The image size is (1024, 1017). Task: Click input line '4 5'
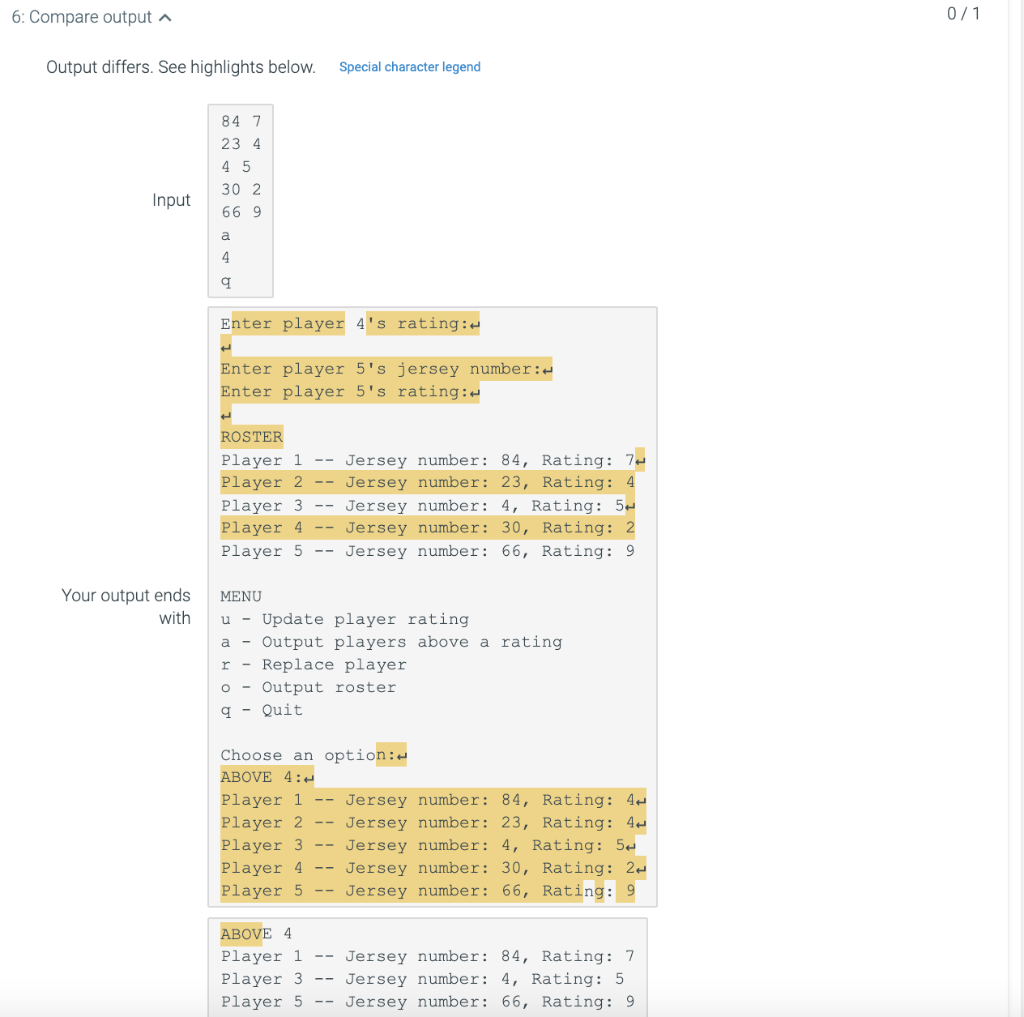pyautogui.click(x=236, y=167)
